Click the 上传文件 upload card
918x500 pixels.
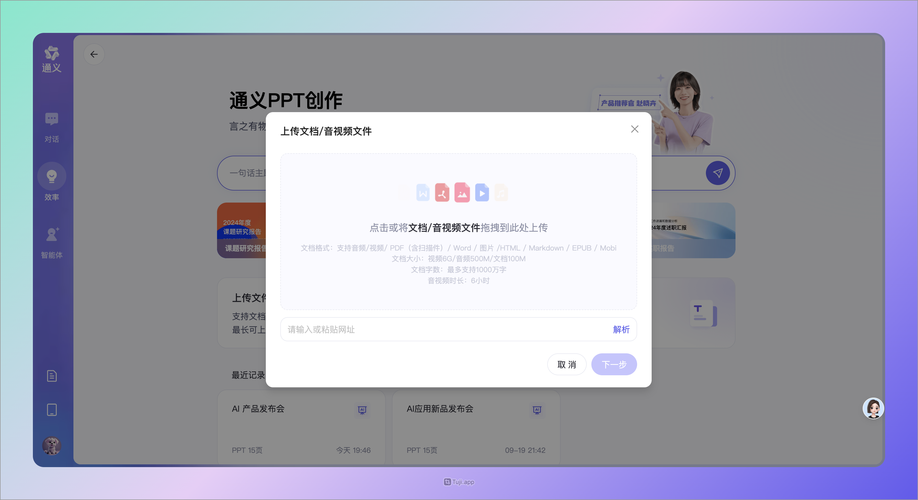tap(242, 313)
